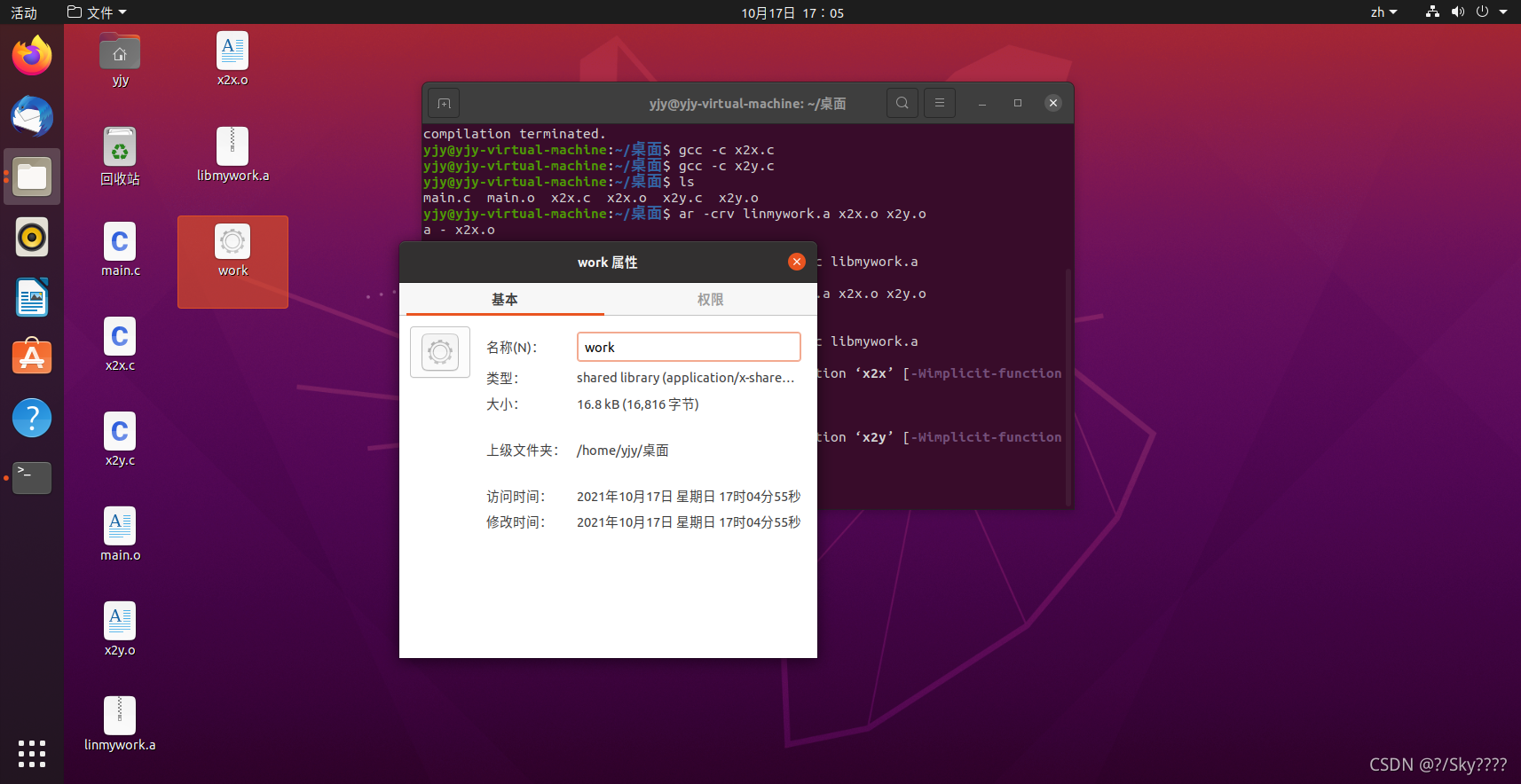This screenshot has width=1521, height=784.
Task: Close the work properties dialog
Action: [797, 262]
